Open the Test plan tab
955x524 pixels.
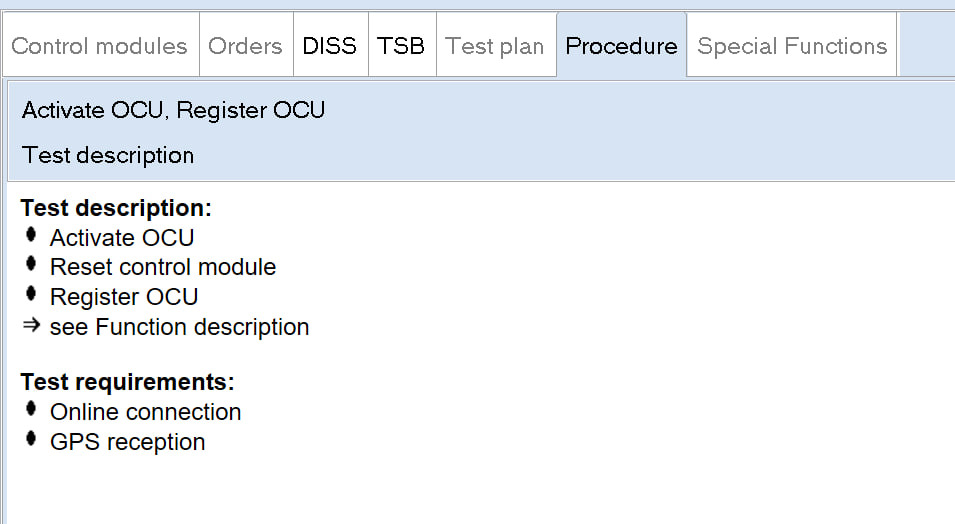[x=495, y=46]
